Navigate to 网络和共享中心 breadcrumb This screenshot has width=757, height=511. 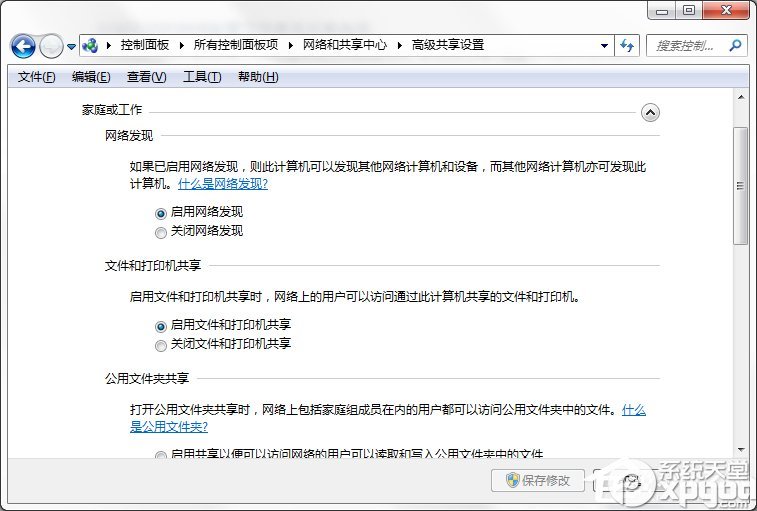point(345,45)
